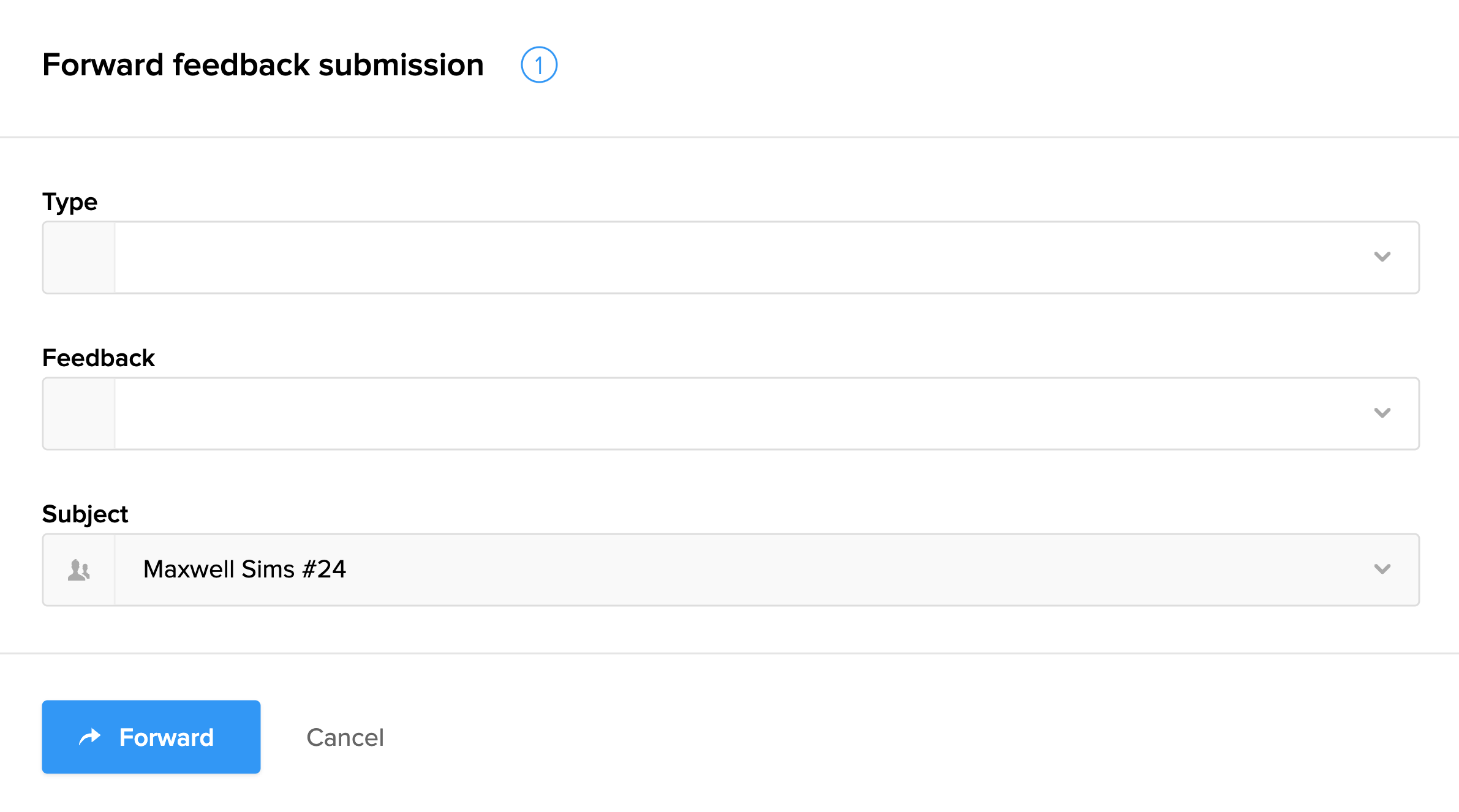Screen dimensions: 1459x812
Task: Click the divider line above Forward button
Action: pyautogui.click(x=729, y=653)
